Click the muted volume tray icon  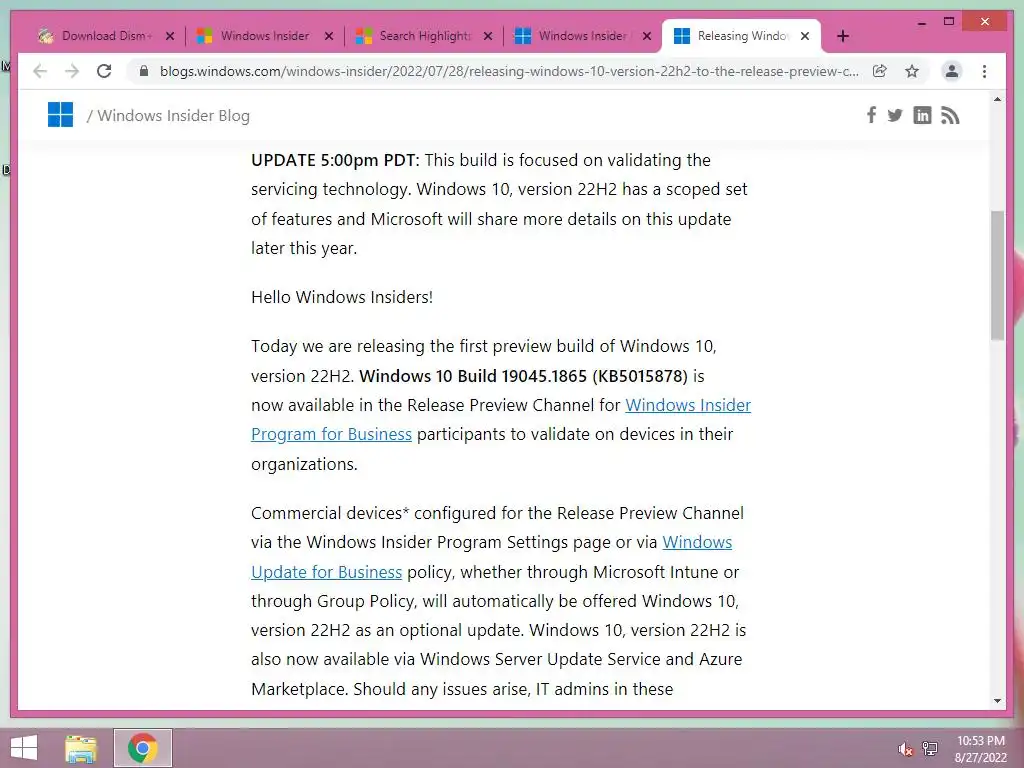coord(905,749)
